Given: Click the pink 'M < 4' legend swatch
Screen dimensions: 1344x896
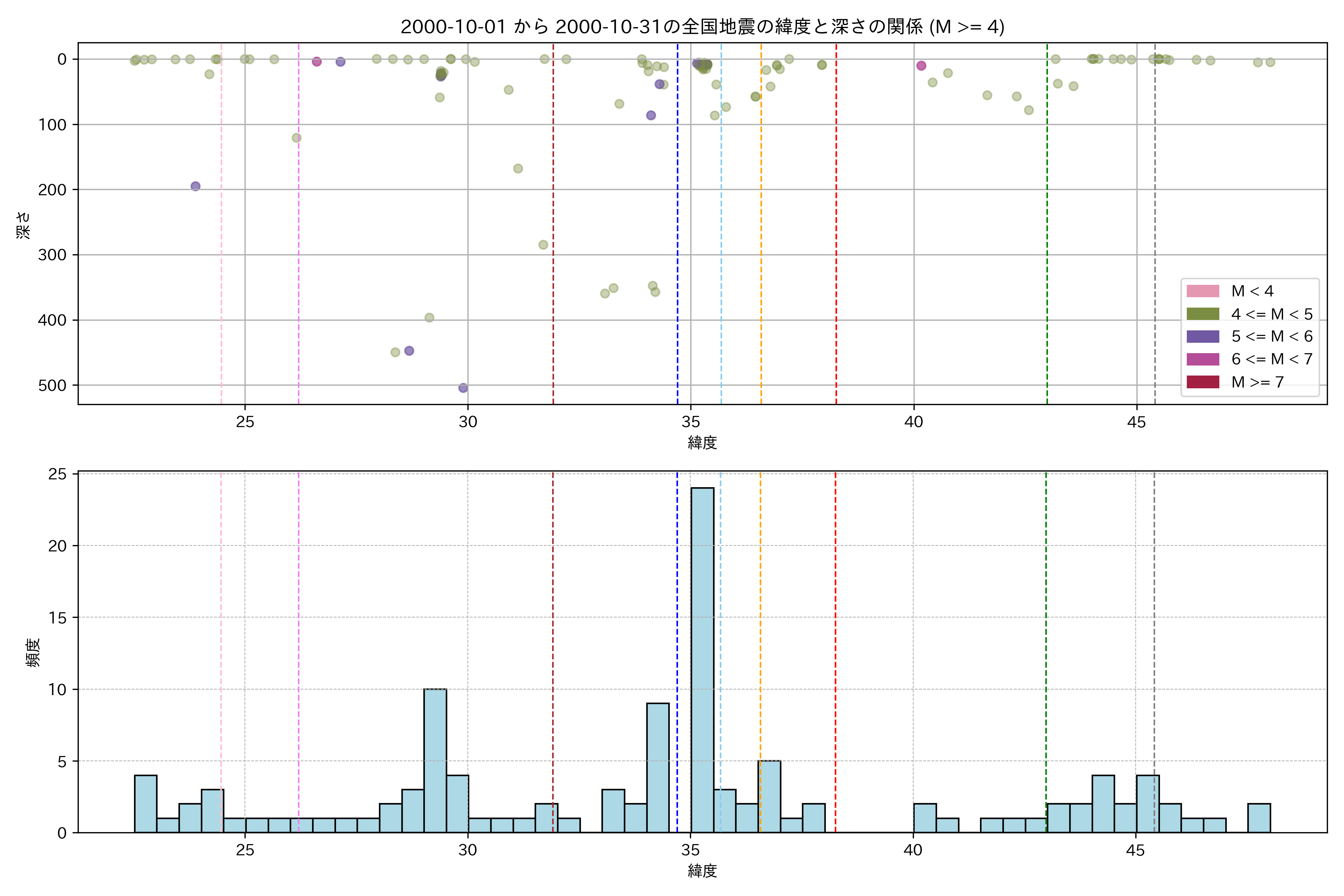Looking at the screenshot, I should (1202, 291).
